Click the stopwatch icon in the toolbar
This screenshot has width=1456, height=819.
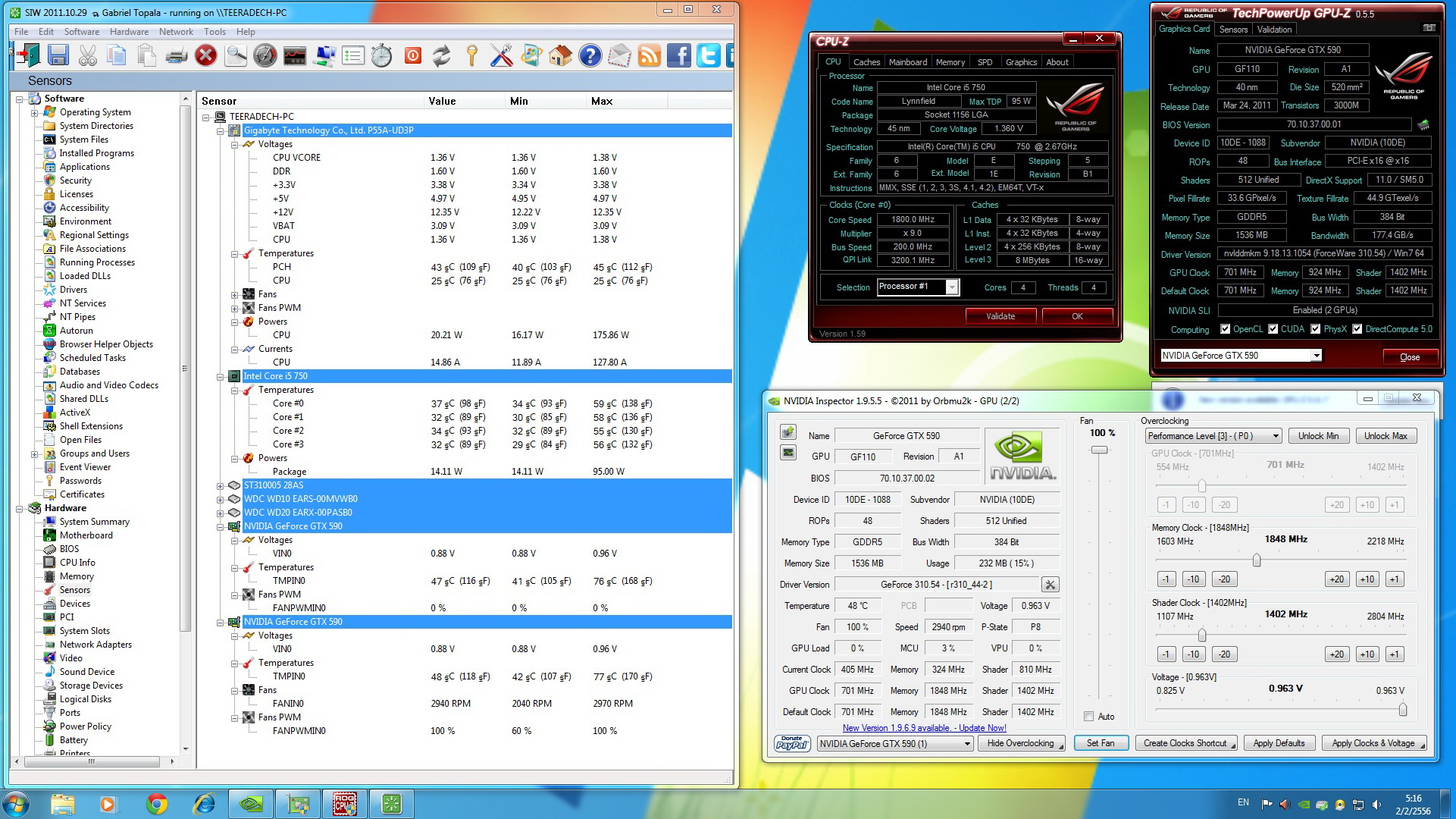point(382,55)
